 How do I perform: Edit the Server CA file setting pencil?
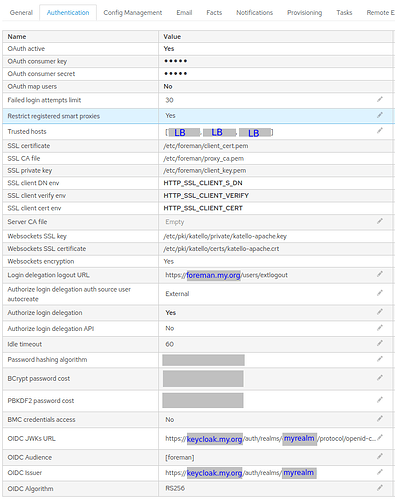click(x=380, y=221)
